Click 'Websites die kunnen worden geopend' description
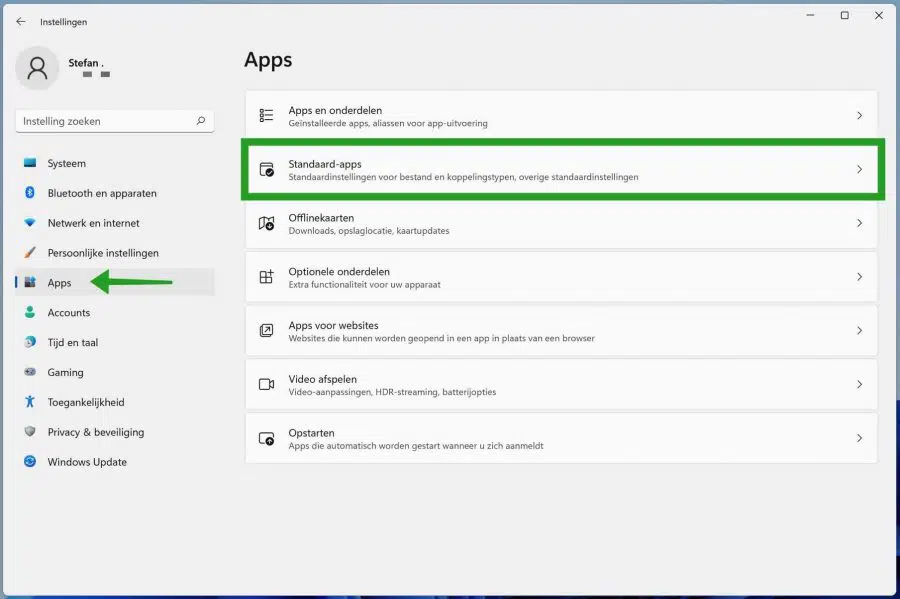 (x=441, y=339)
